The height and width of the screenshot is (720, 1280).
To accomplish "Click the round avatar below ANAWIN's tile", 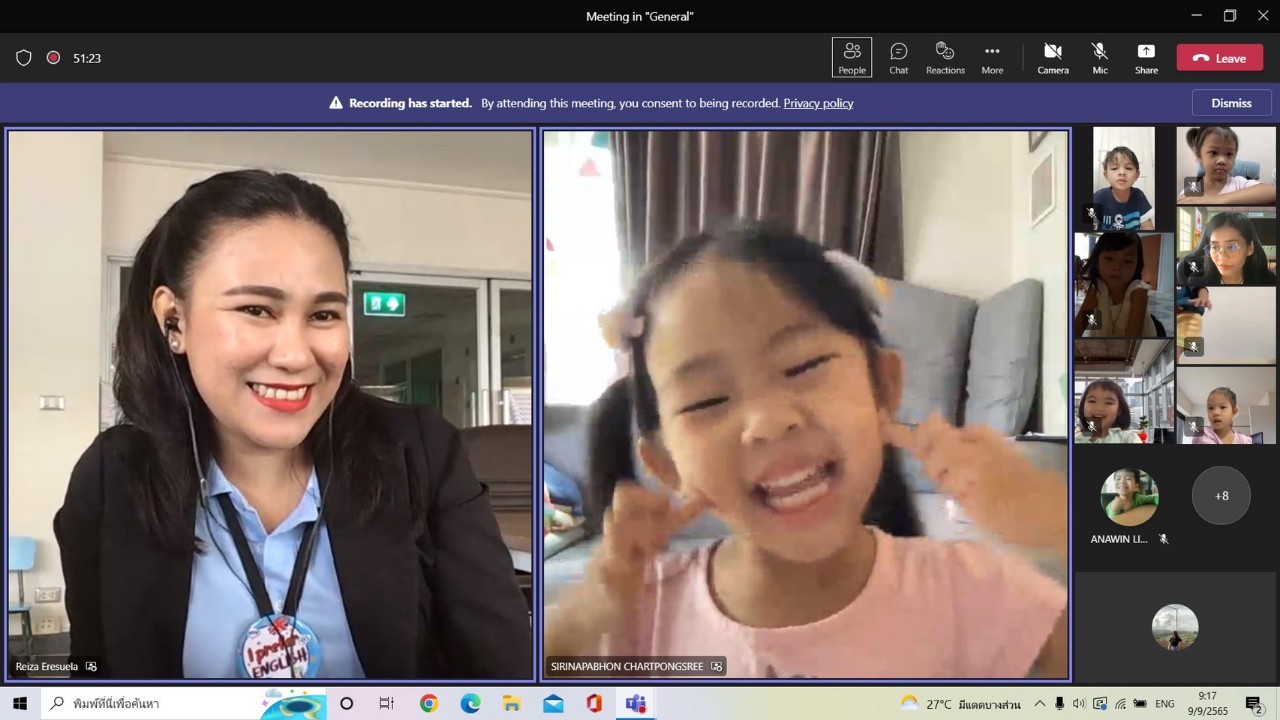I will 1175,627.
